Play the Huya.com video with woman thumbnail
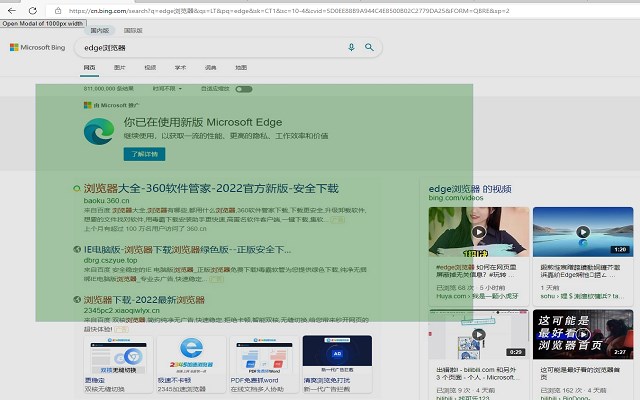The image size is (640, 400). (479, 232)
